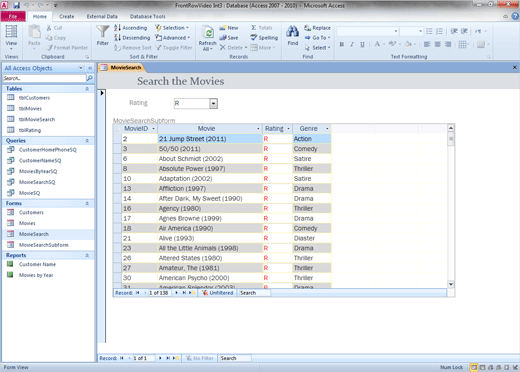This screenshot has width=520, height=372.
Task: Click the navigation pane Search field
Action: tap(44, 78)
